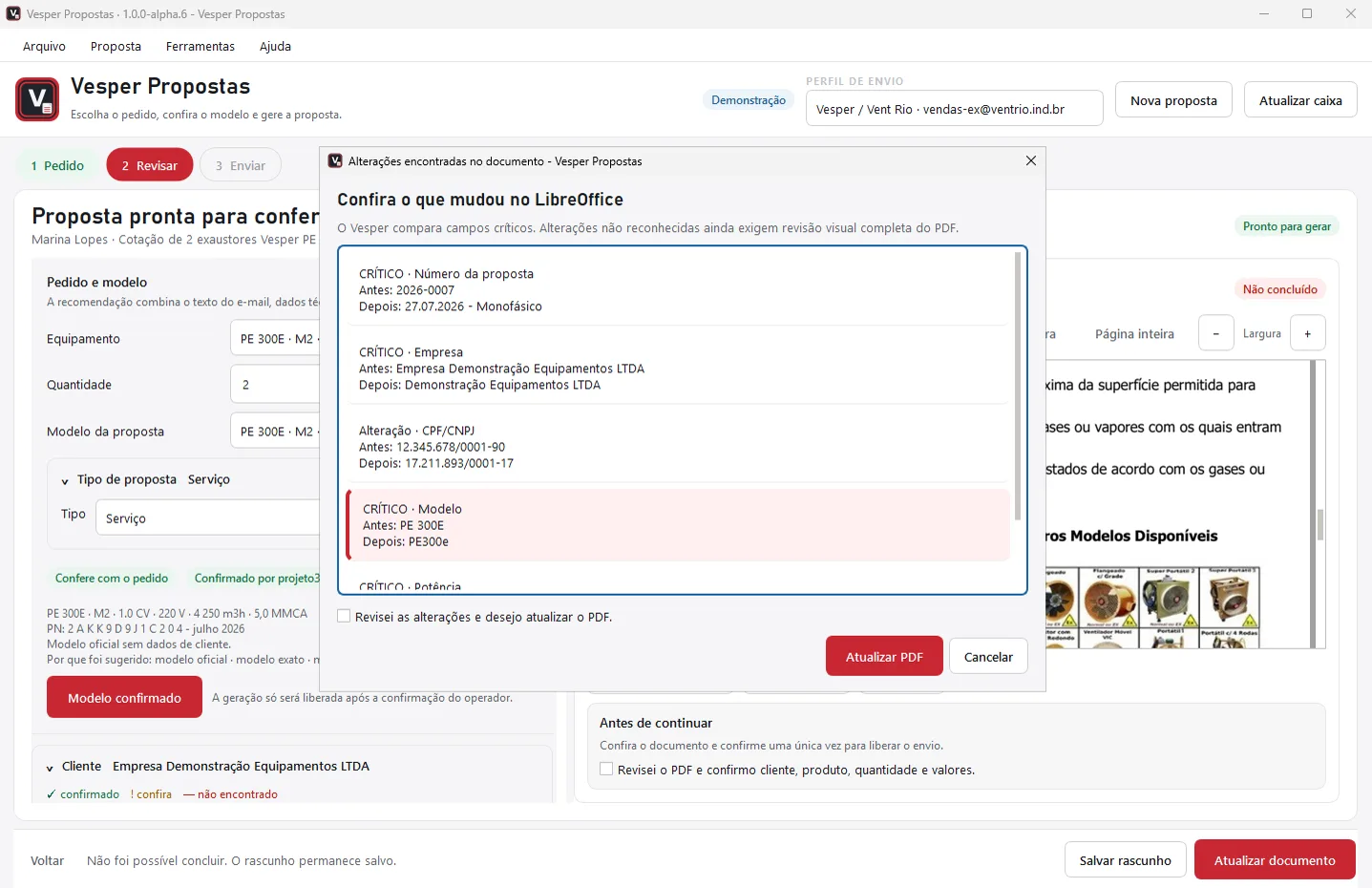Check 'Revisei o PDF e confirmo cliente' checkbox
Viewport: 1372px width, 888px height.
606,769
